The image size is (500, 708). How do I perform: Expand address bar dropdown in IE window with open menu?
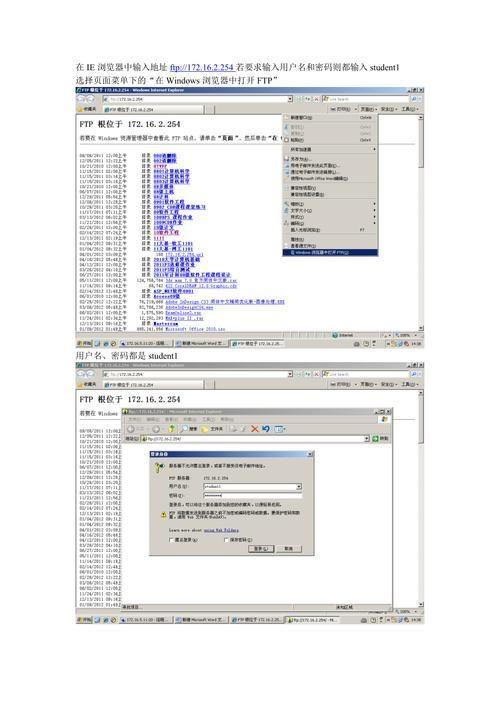coord(290,98)
